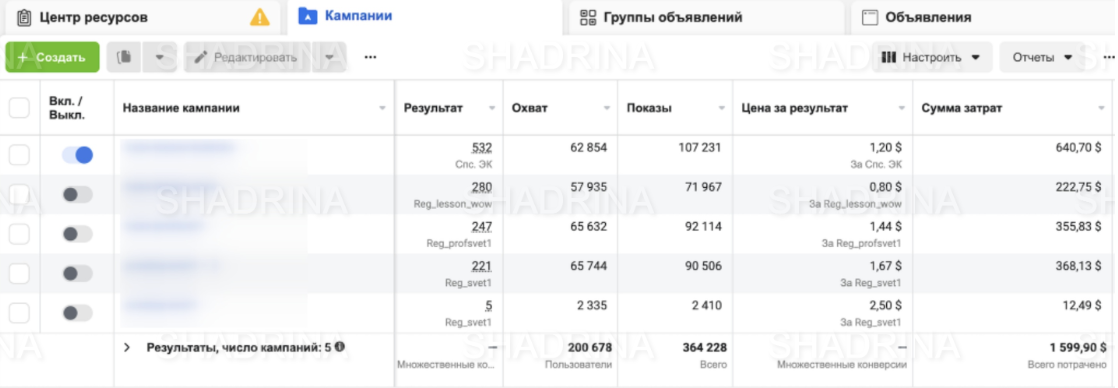Switch to the Кампании tab
Viewport: 1118px width, 388px height.
pos(424,17)
